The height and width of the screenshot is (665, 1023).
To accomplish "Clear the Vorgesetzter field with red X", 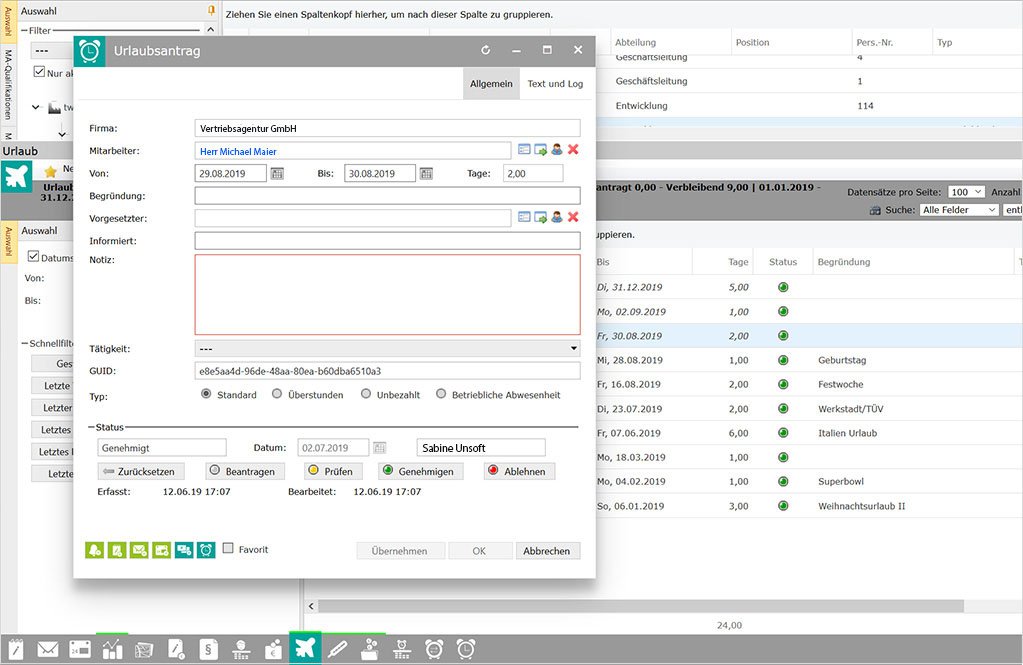I will 573,217.
